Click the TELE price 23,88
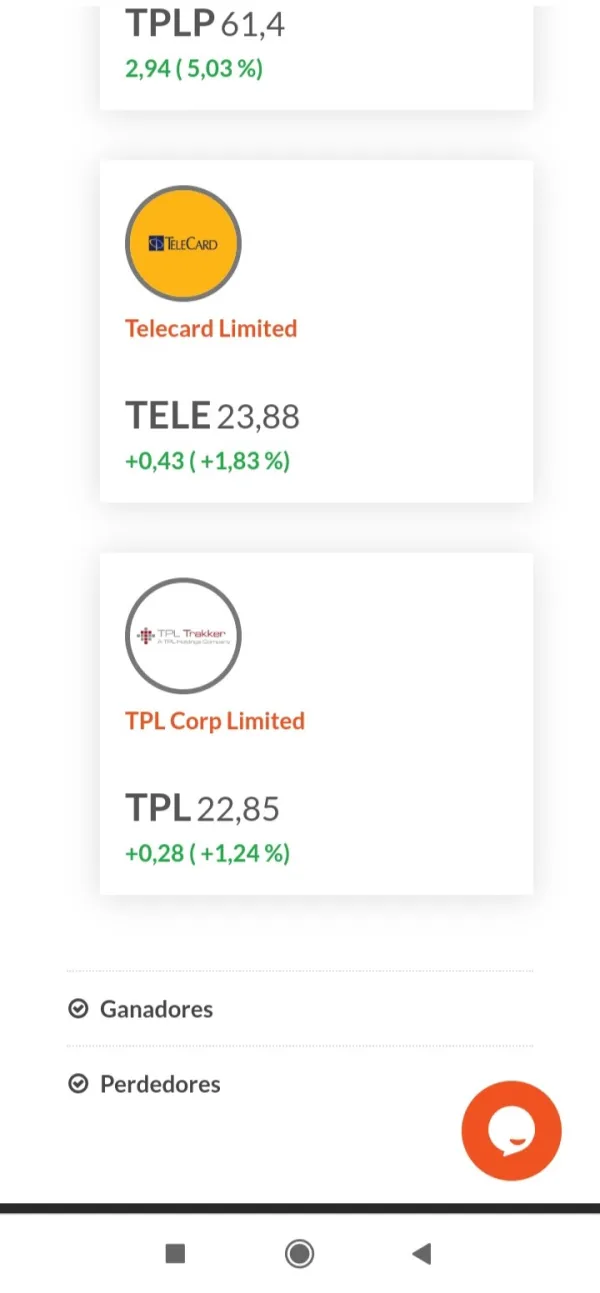This screenshot has height=1293, width=600. (258, 416)
